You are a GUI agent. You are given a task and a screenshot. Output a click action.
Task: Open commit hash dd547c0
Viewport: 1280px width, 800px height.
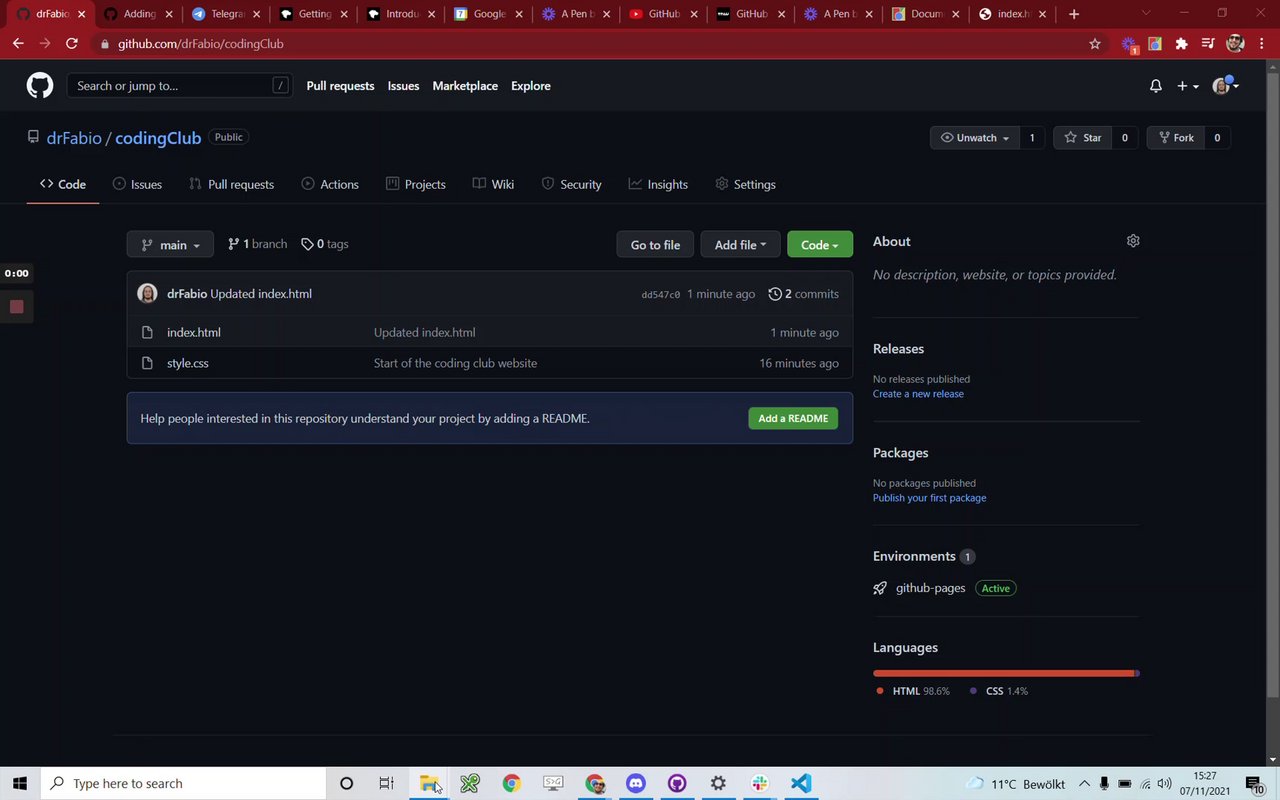(660, 295)
